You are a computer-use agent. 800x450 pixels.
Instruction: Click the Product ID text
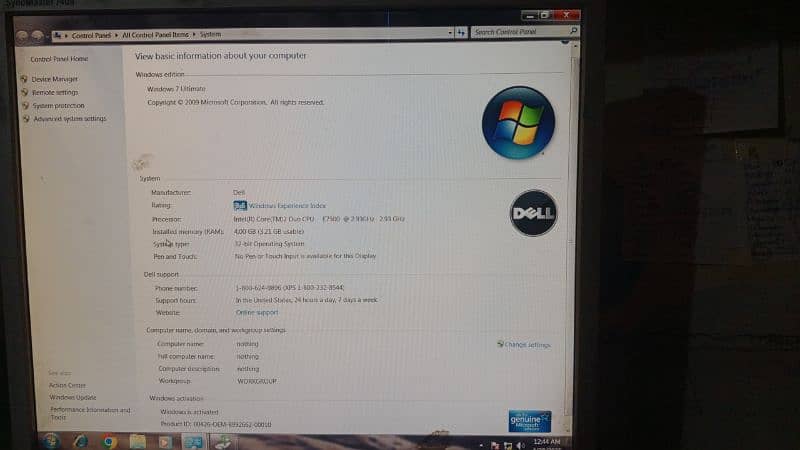point(216,424)
